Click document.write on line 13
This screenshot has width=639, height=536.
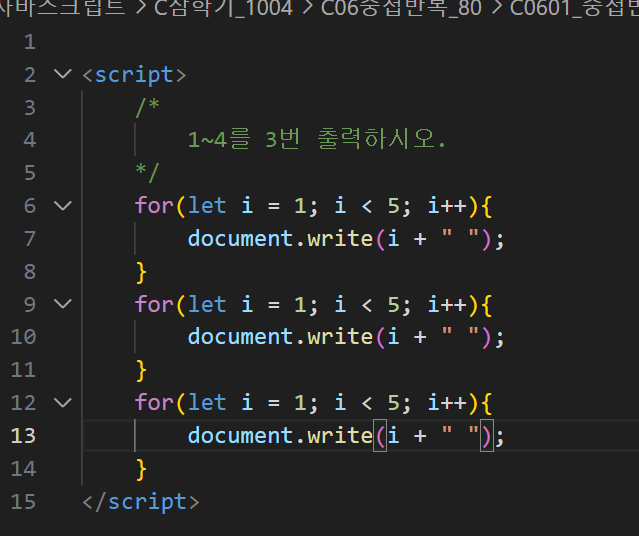[x=280, y=436]
